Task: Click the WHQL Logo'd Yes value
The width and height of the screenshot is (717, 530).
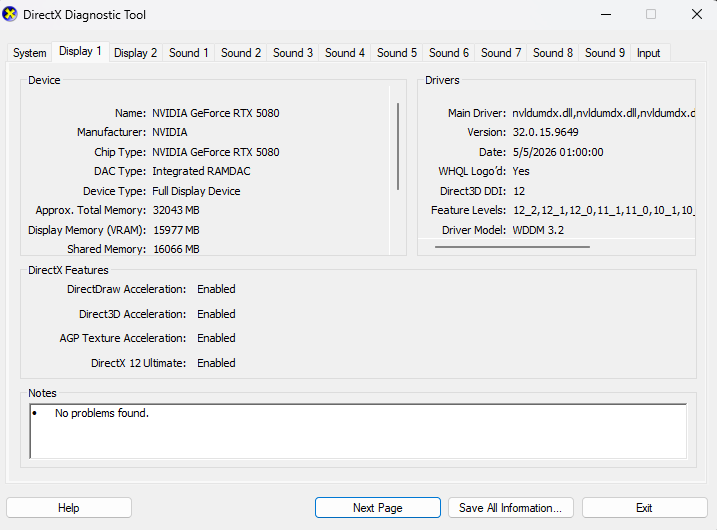Action: point(521,171)
